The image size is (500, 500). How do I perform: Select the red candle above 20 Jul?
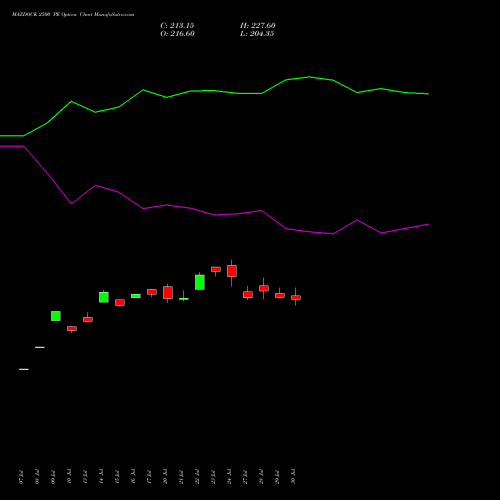click(x=168, y=292)
